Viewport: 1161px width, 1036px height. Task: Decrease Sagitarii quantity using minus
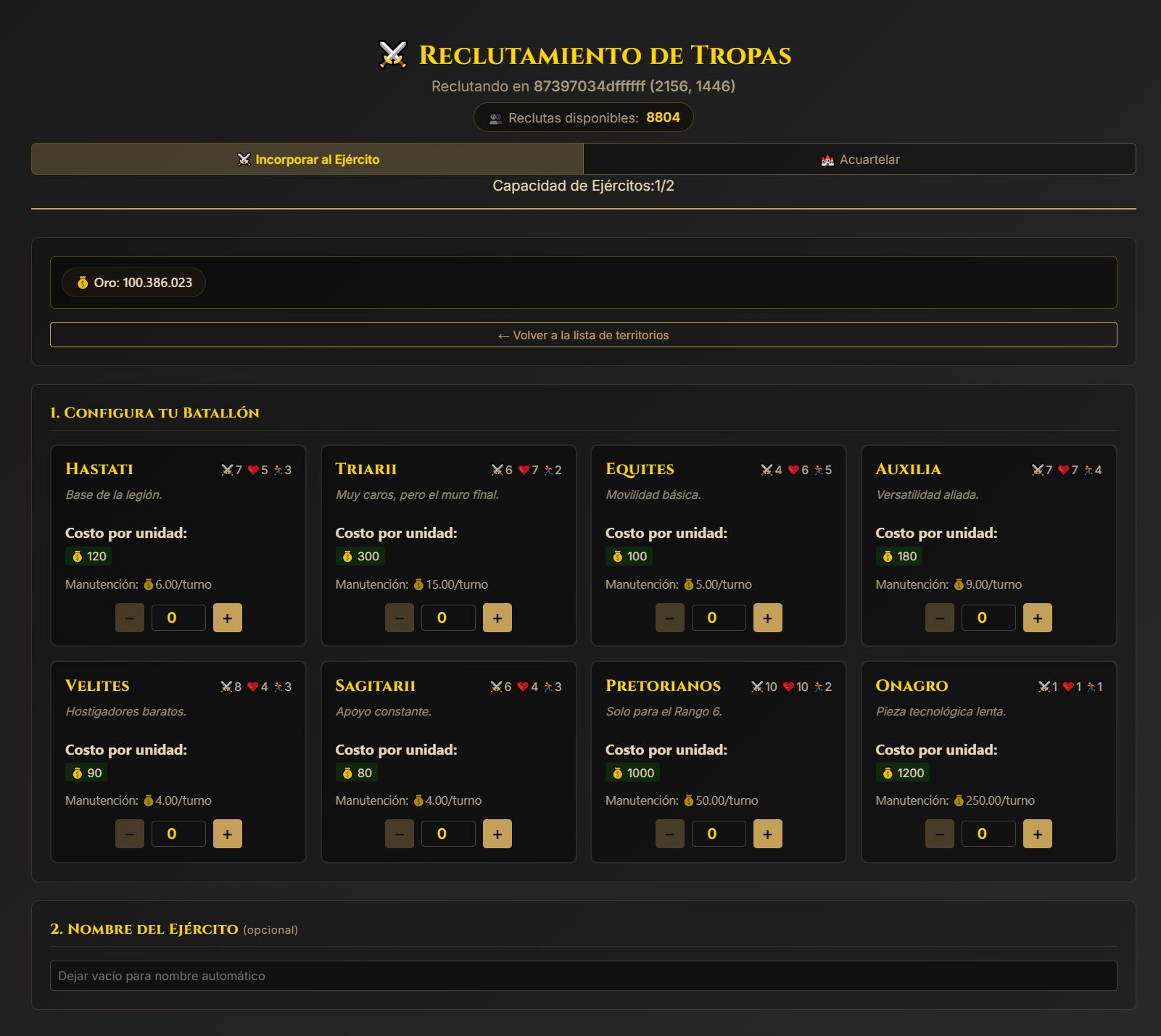click(400, 834)
